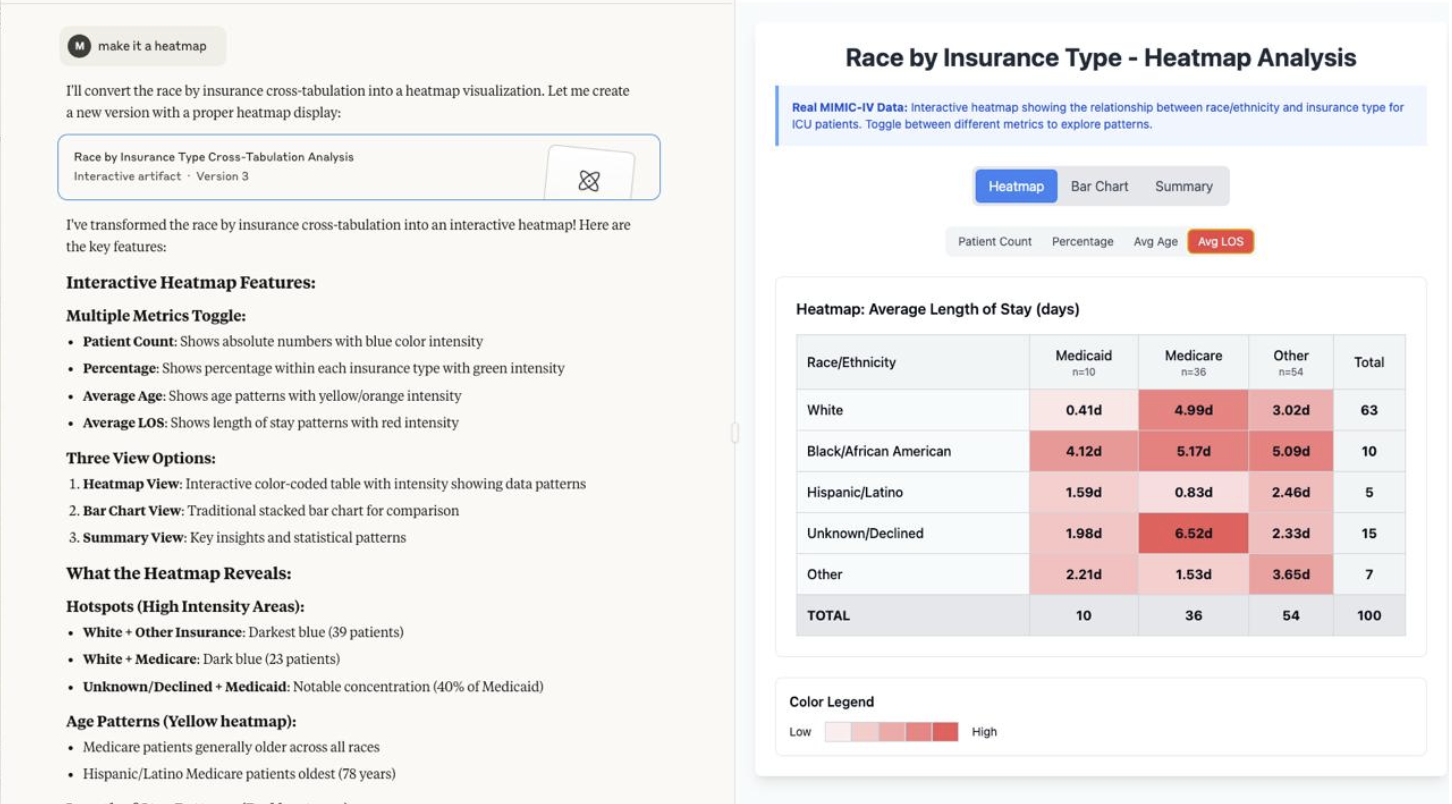Image resolution: width=1452 pixels, height=804 pixels.
Task: Click the artifact preview icon on the Version 3 card
Action: 588,180
